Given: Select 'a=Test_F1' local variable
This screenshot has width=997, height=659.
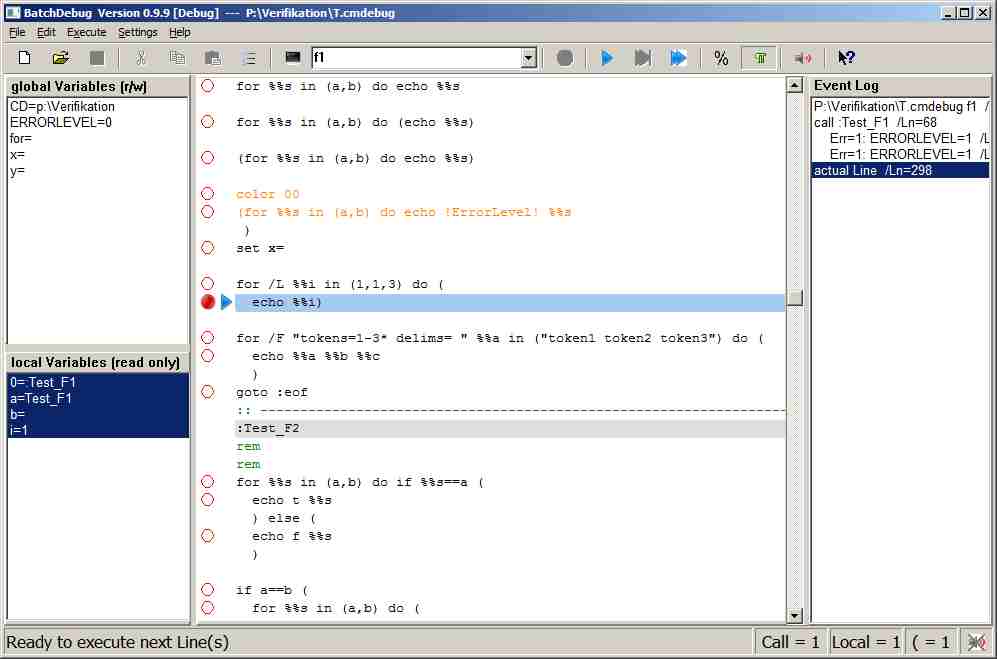Looking at the screenshot, I should [98, 398].
